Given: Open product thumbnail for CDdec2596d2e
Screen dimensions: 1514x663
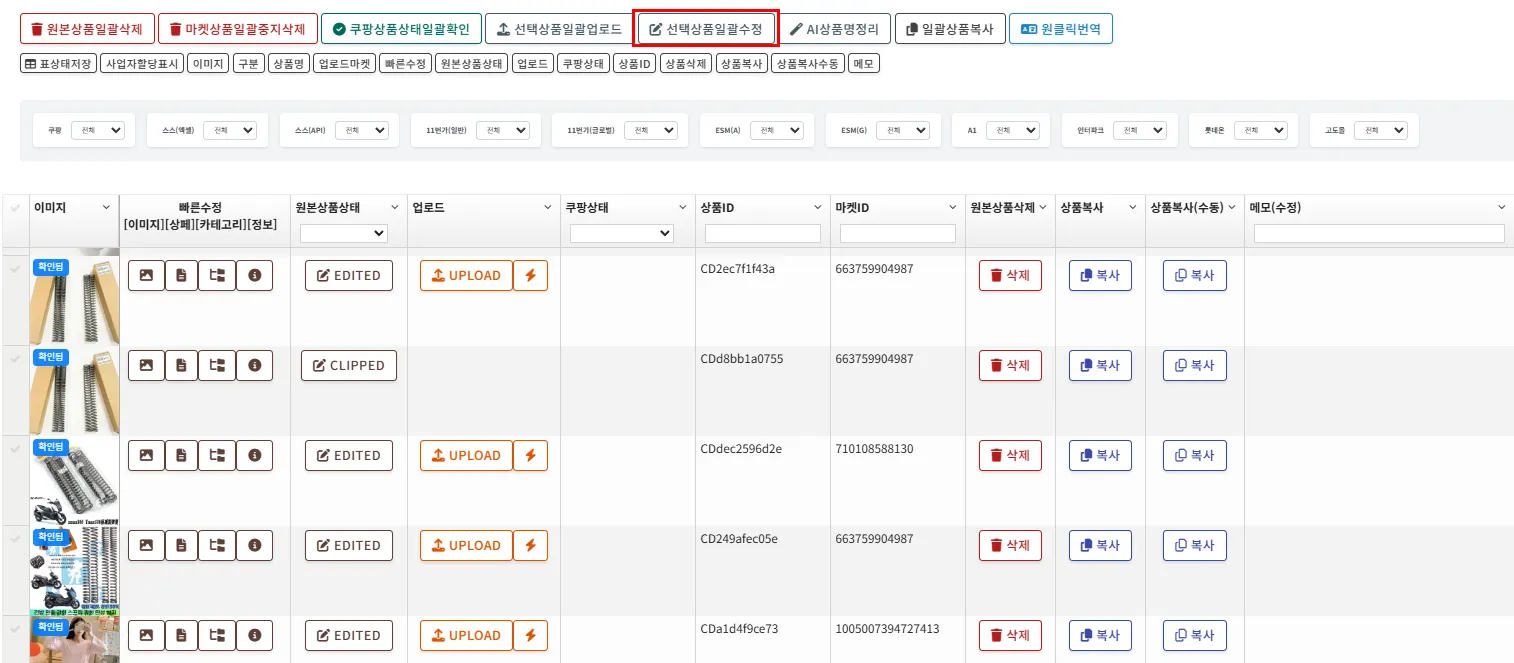Looking at the screenshot, I should pos(74,481).
